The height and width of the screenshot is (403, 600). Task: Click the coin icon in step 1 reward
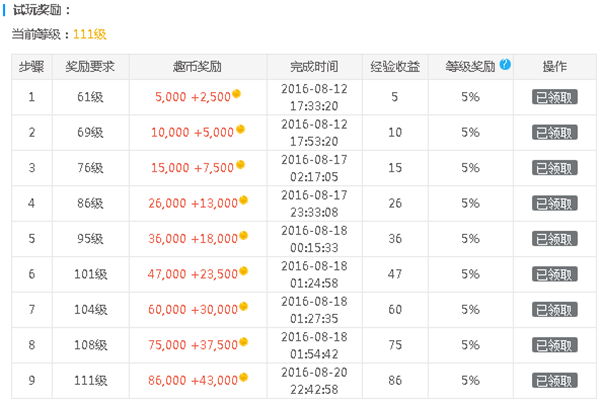(236, 93)
